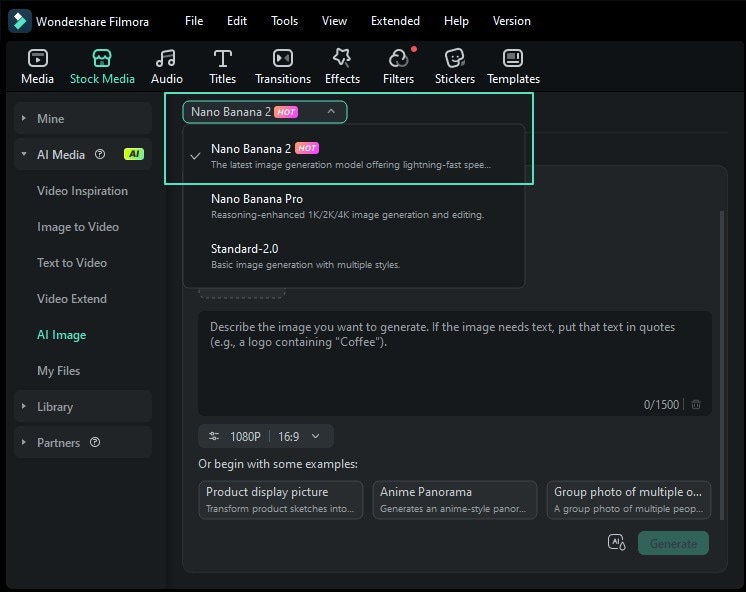Use the Product display picture example
The height and width of the screenshot is (592, 746).
[281, 500]
